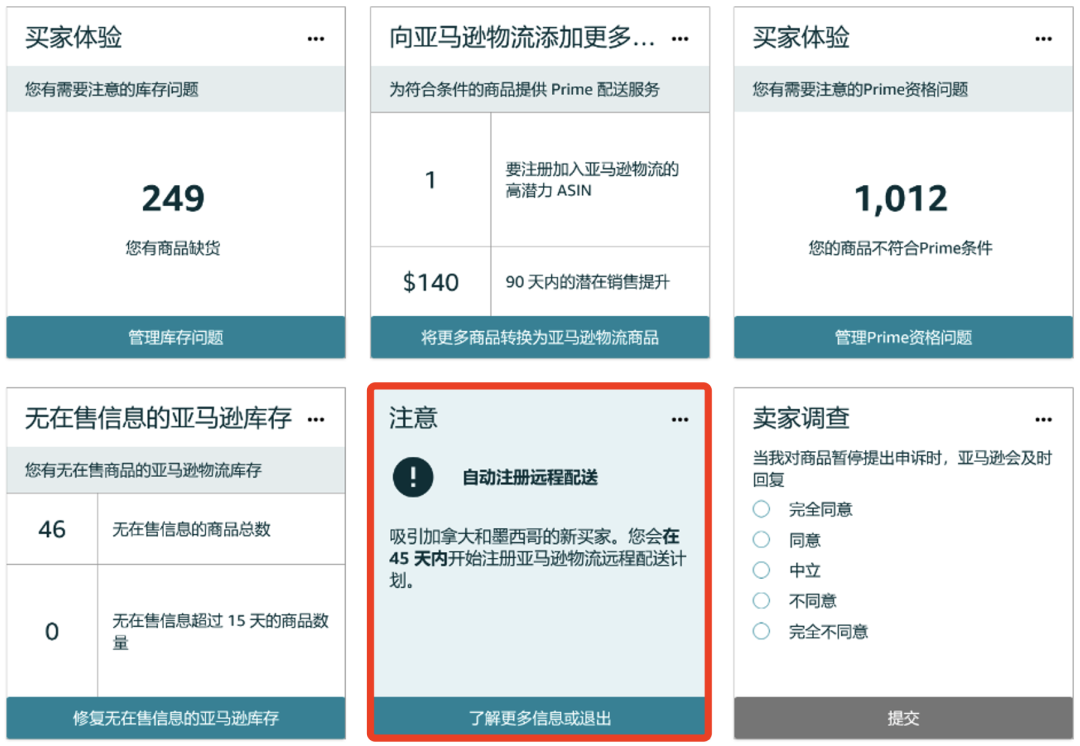Viewport: 1080px width, 746px height.
Task: Click the 1,012 non-Prime-eligible product count
Action: click(901, 199)
